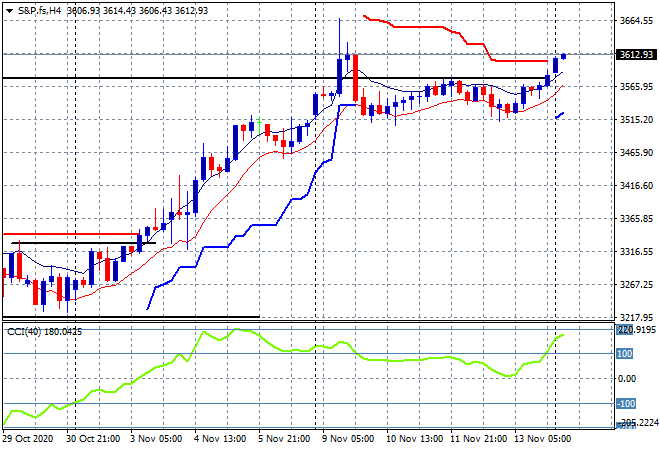This screenshot has width=660, height=450.
Task: Click the CCI(40) 180.0425 indicator label
Action: [44, 332]
